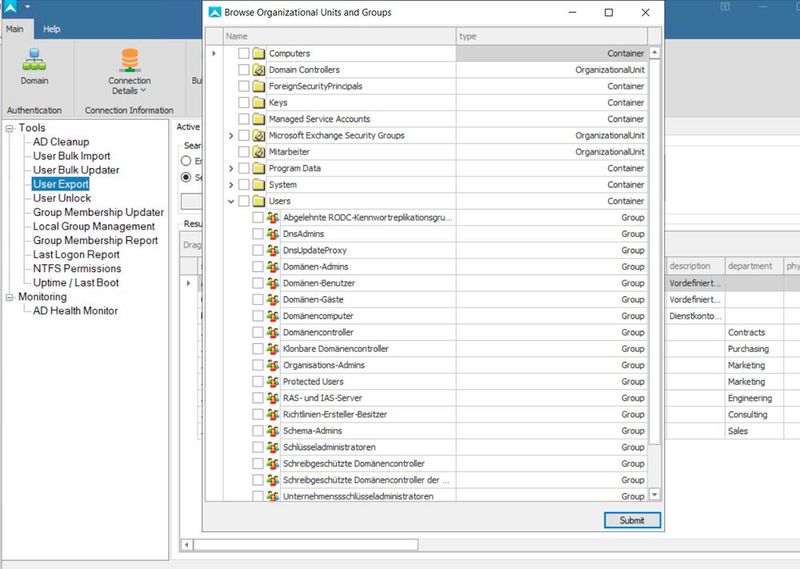Screen dimensions: 800x569
Task: Open the NTFS Permissions tool
Action: [77, 268]
